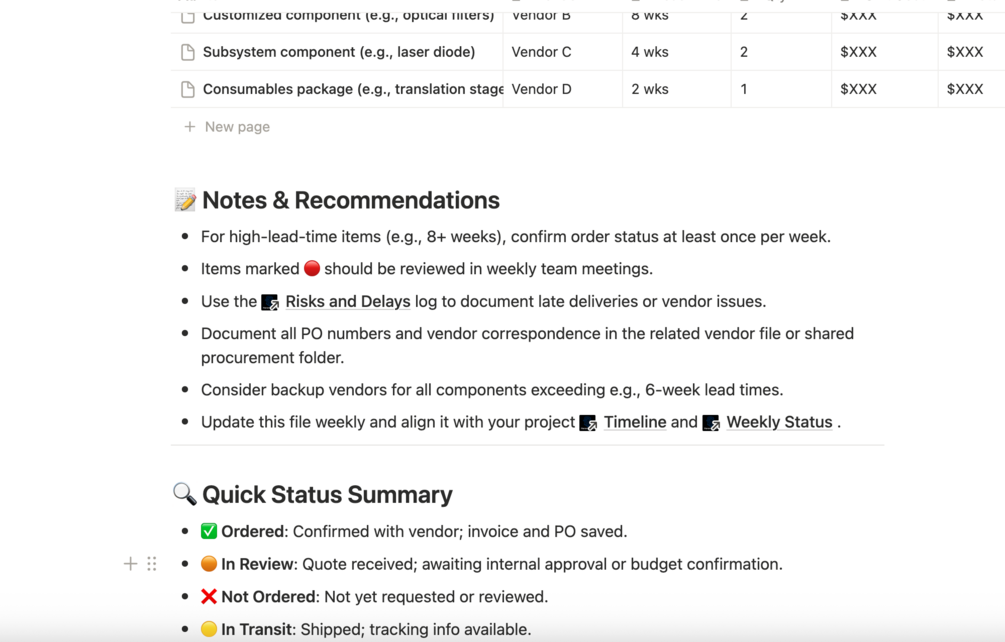This screenshot has width=1005, height=642.
Task: Click the linked-page icon before Timeline
Action: pyautogui.click(x=588, y=423)
